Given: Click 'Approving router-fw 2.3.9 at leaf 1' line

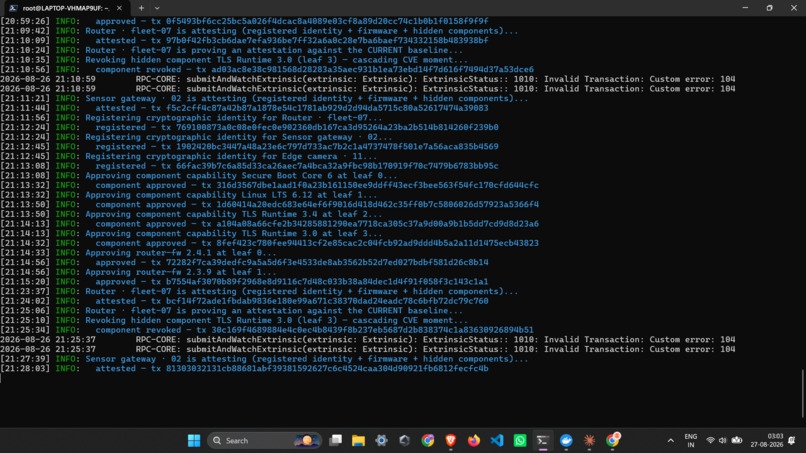Looking at the screenshot, I should [138, 272].
